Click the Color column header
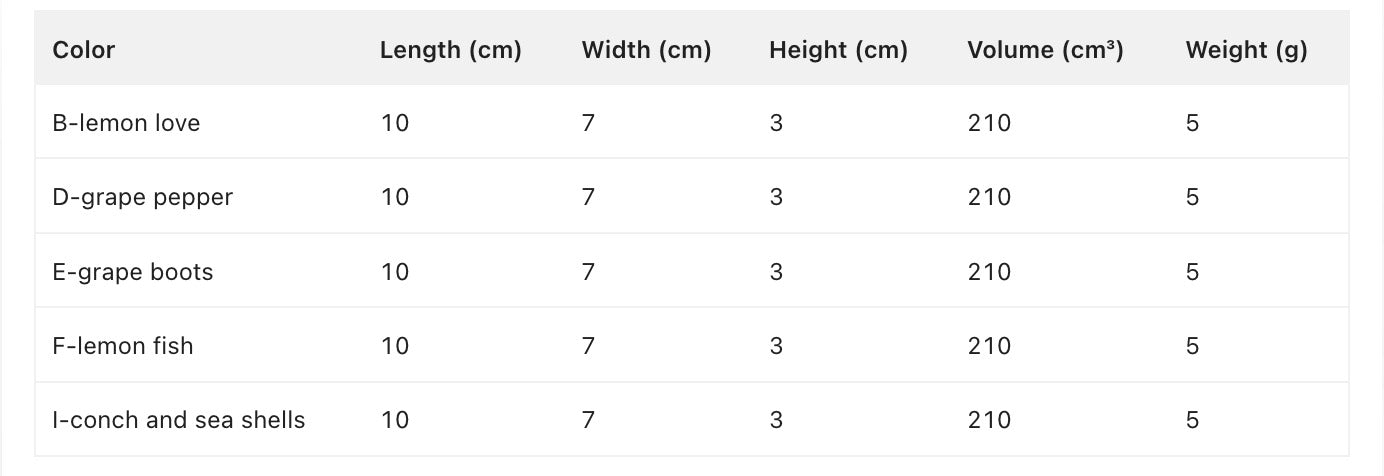1384x476 pixels. click(x=84, y=50)
